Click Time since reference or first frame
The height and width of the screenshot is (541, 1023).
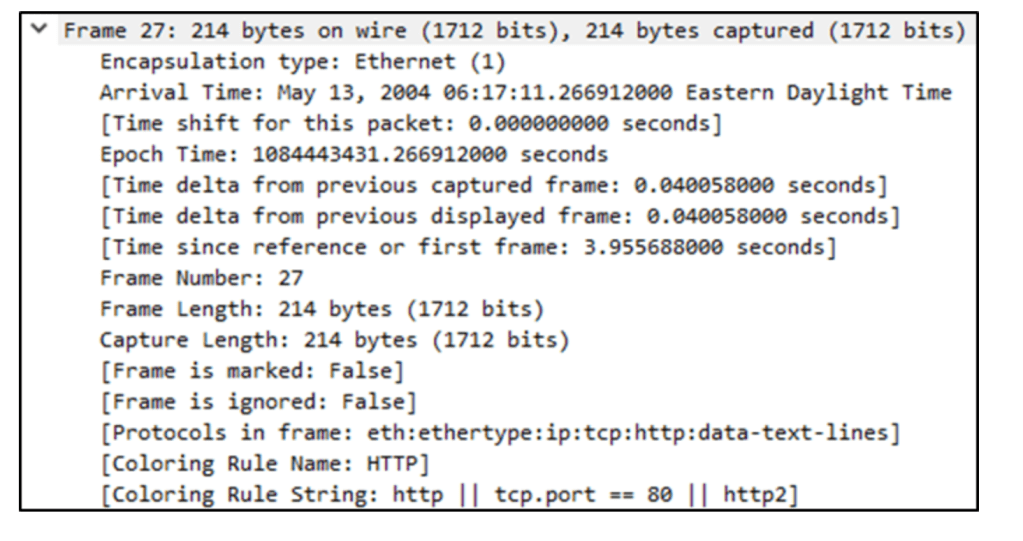[x=467, y=247]
